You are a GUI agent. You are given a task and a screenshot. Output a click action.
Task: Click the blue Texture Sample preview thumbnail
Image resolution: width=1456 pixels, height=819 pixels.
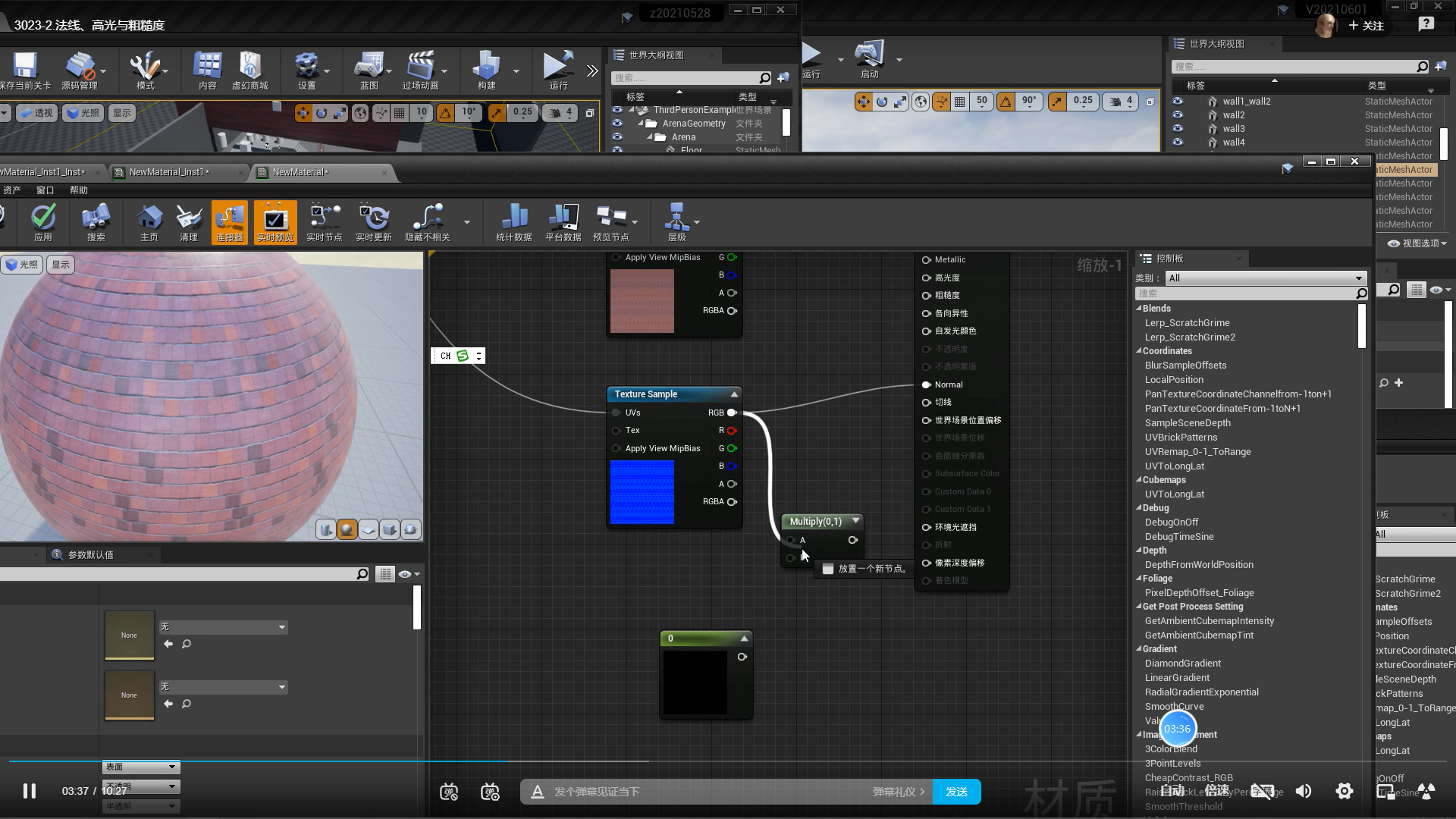pos(642,492)
